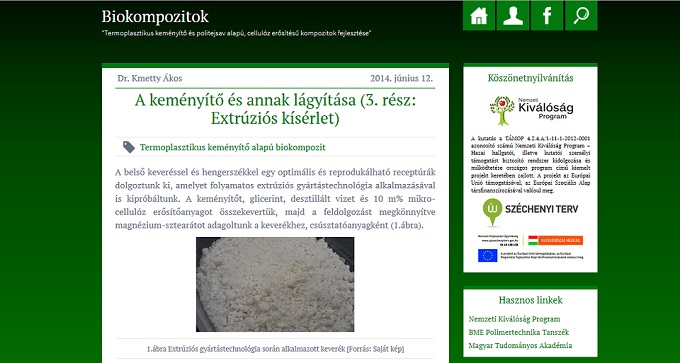Screen dimensions: 680x363
Task: Click author name Dr. Kmetty Ákos
Action: point(150,78)
